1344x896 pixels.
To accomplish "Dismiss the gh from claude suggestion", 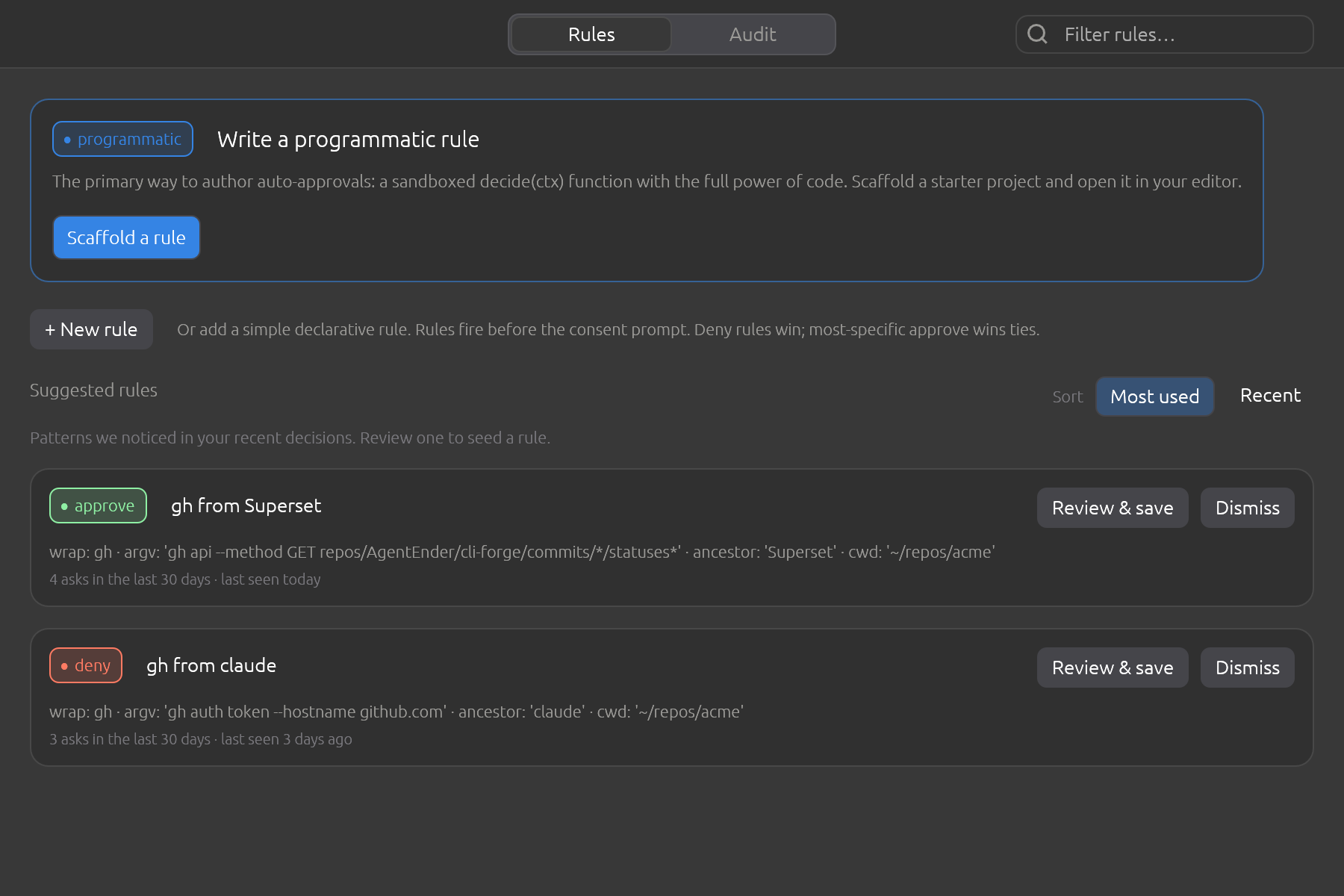I will pyautogui.click(x=1247, y=668).
